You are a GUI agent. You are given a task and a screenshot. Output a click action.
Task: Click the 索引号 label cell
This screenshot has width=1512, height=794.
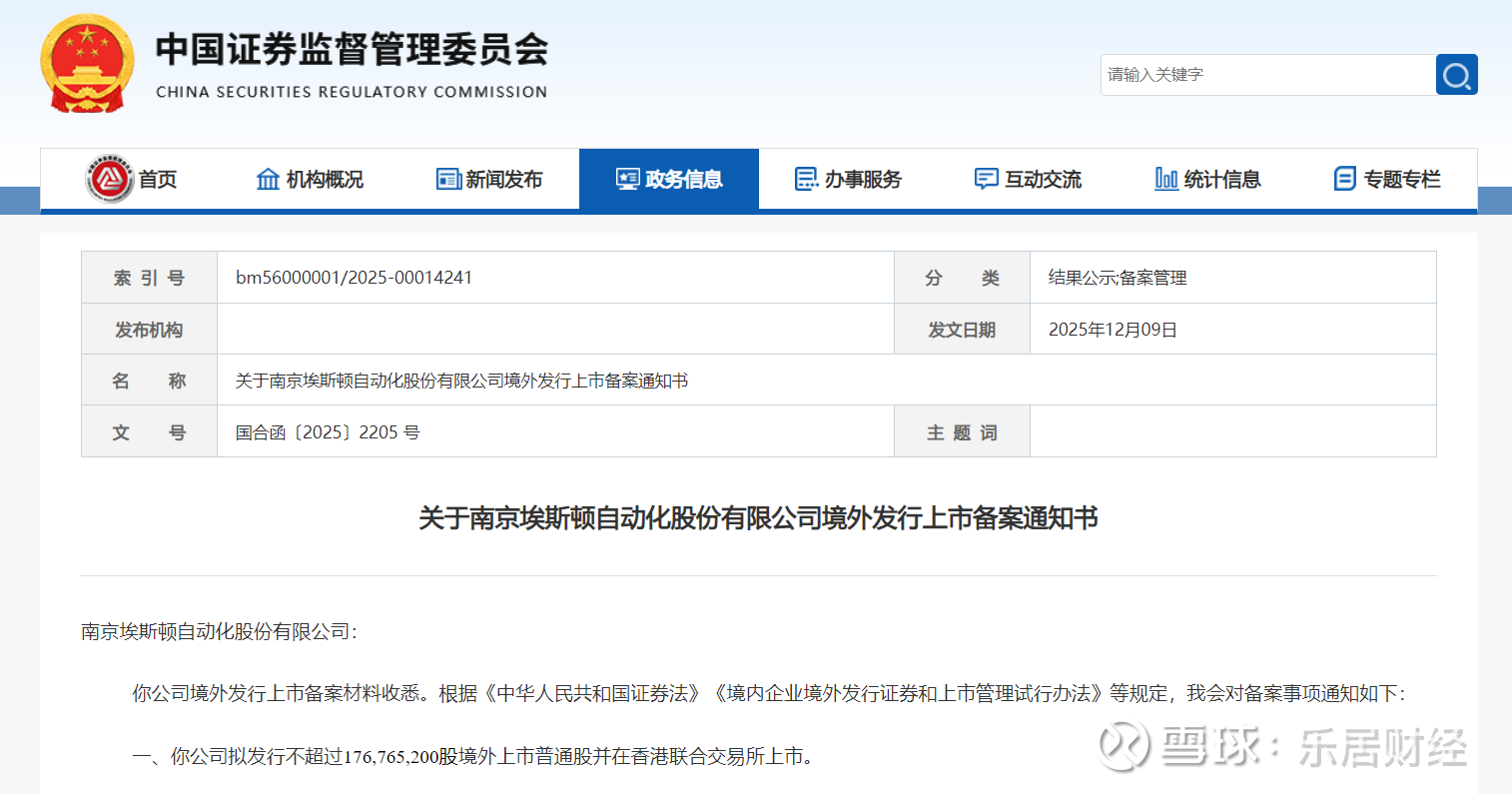(149, 278)
